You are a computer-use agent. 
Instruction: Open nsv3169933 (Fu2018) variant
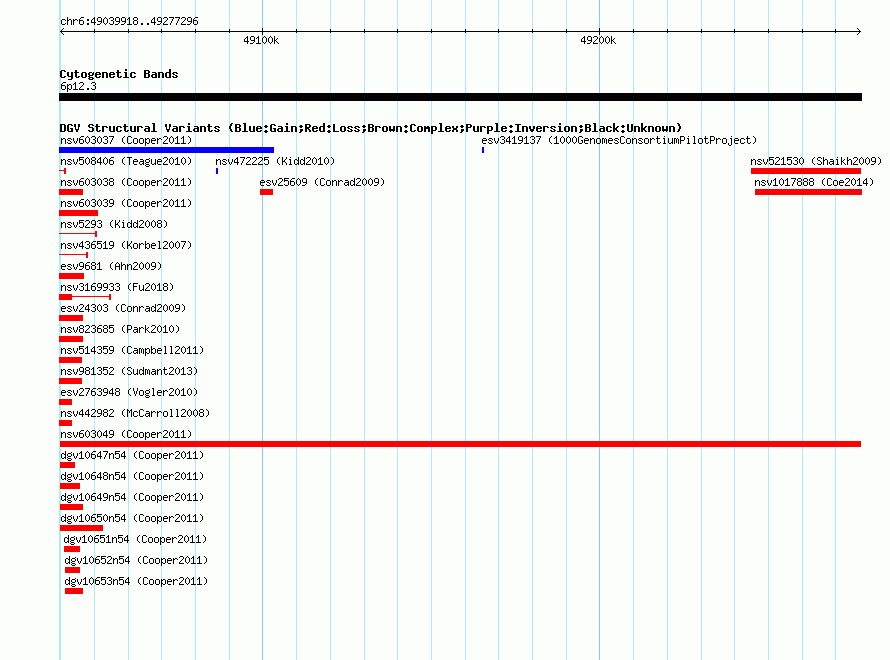[117, 287]
